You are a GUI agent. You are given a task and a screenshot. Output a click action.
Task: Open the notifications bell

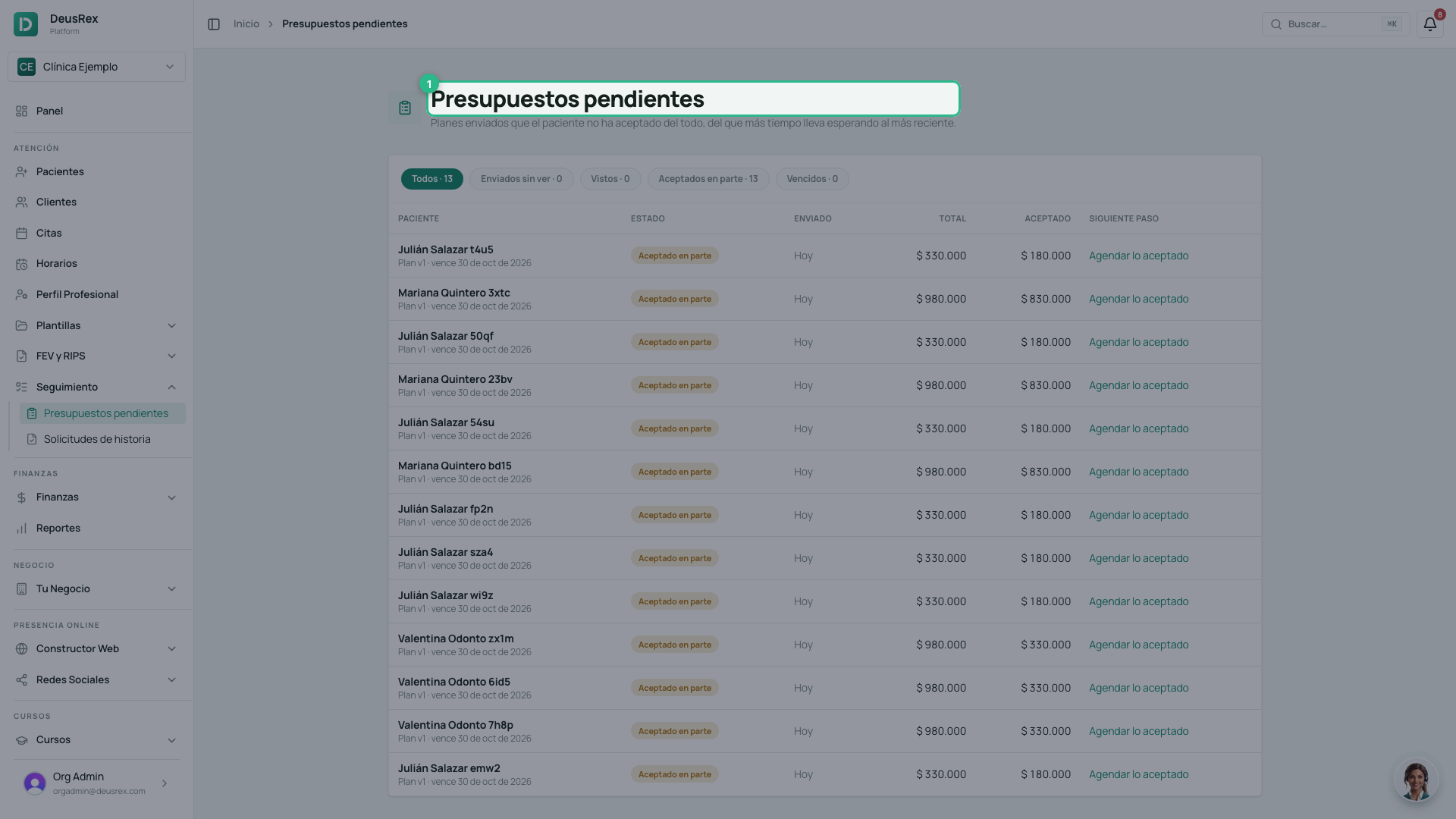pos(1429,24)
